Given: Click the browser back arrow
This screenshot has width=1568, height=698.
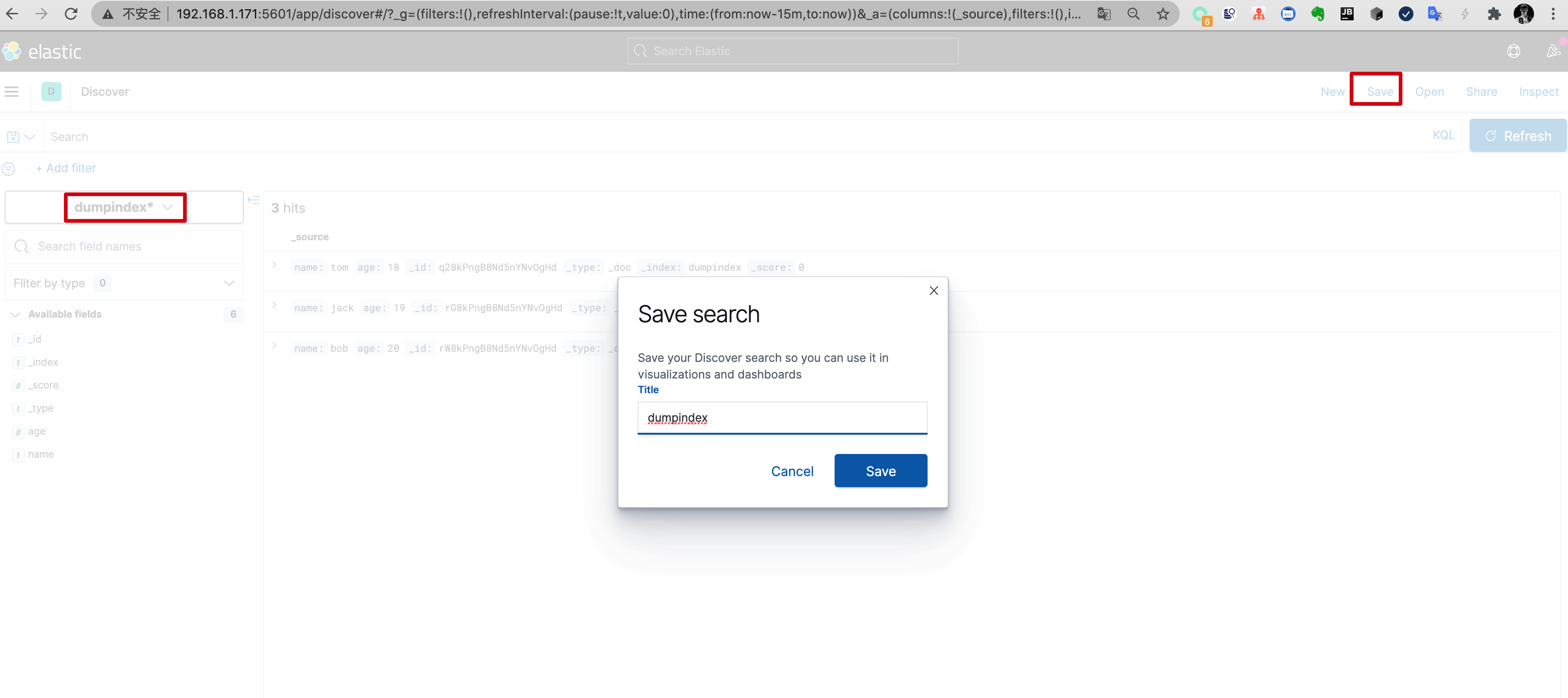Looking at the screenshot, I should pyautogui.click(x=12, y=14).
